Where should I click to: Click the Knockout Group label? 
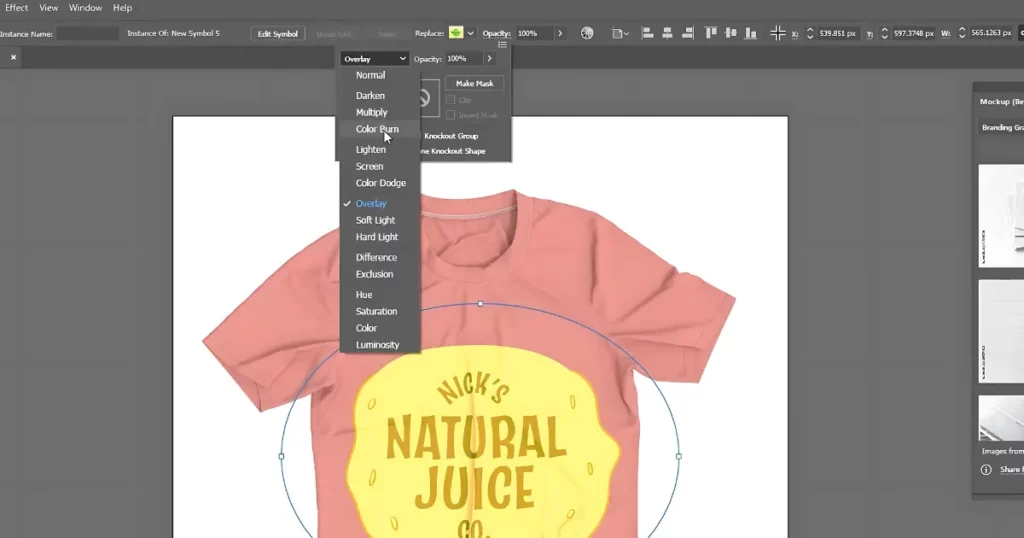[451, 136]
